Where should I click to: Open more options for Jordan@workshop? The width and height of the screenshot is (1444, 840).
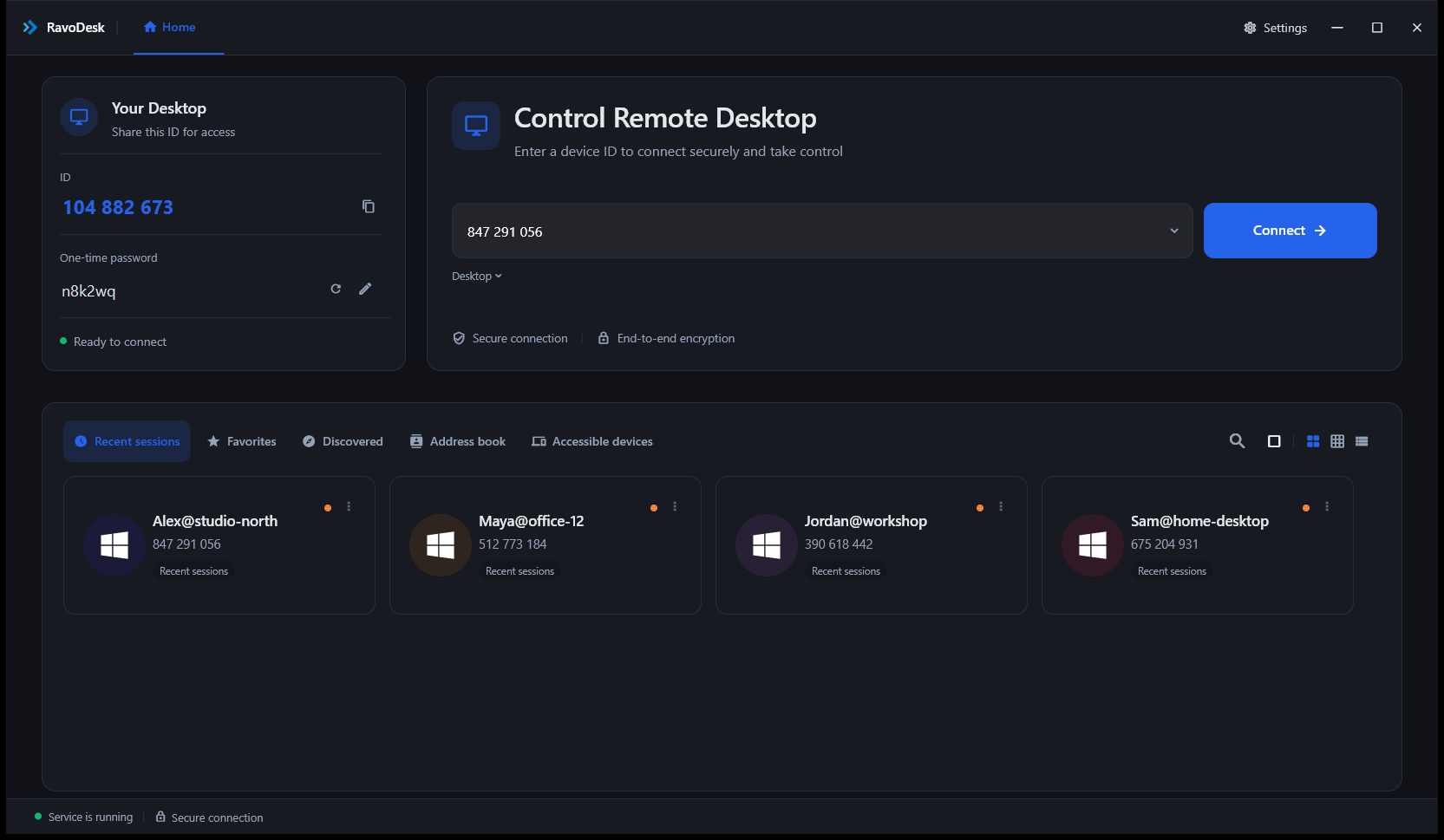coord(1001,506)
